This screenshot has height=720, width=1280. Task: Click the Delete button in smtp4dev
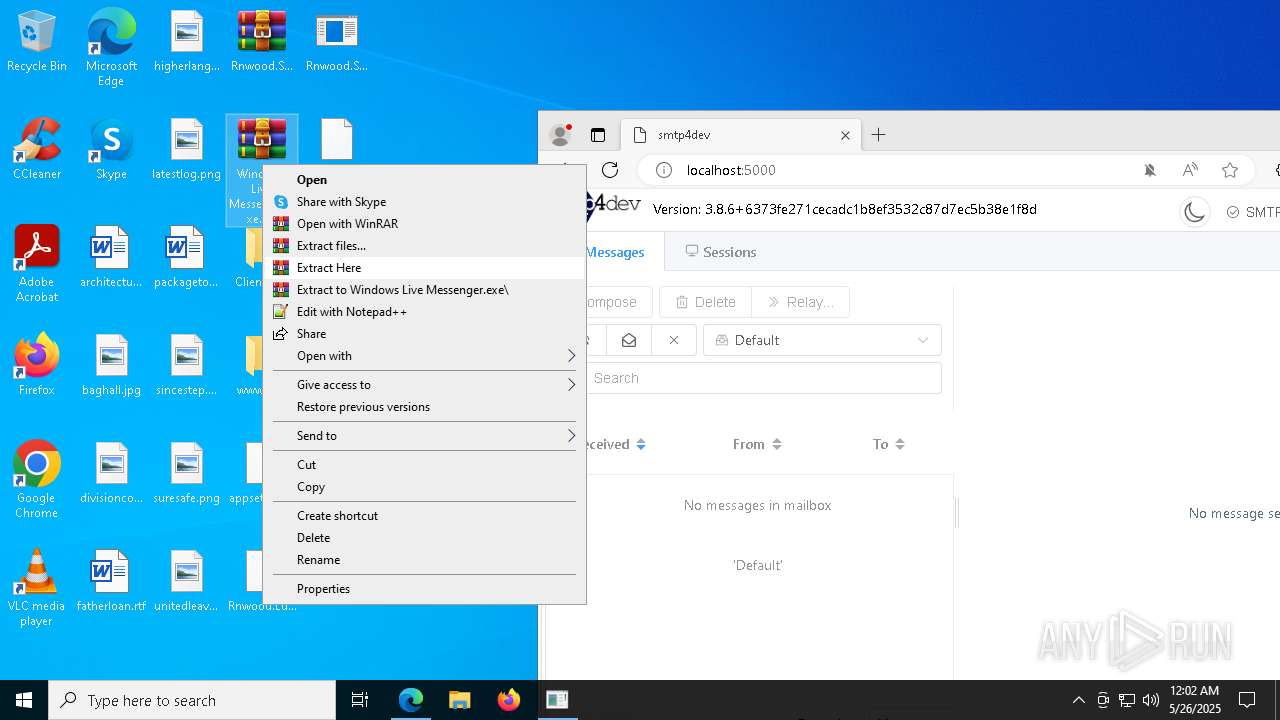[x=706, y=302]
